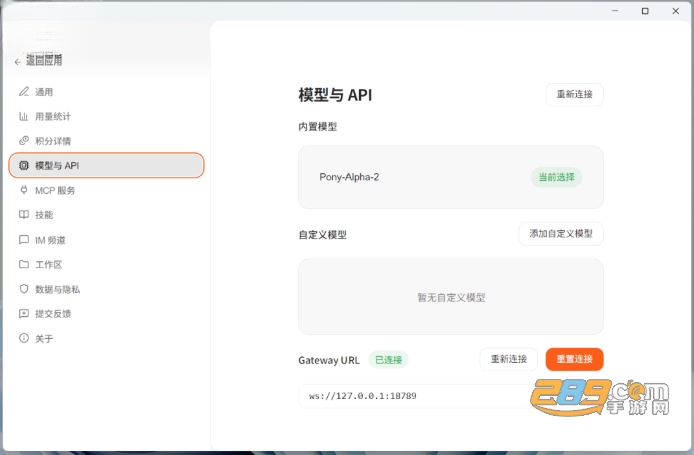694x455 pixels.
Task: Click the feedback icon for 提交反馈
Action: click(24, 313)
